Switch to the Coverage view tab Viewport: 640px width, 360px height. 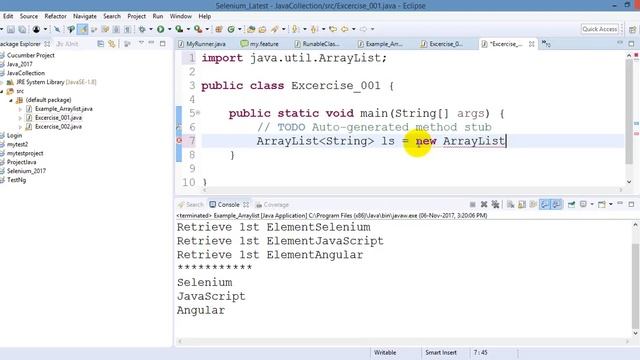tap(272, 204)
